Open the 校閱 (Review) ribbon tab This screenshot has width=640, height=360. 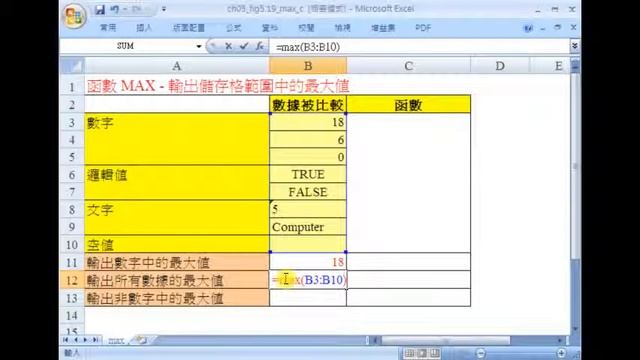[306, 28]
